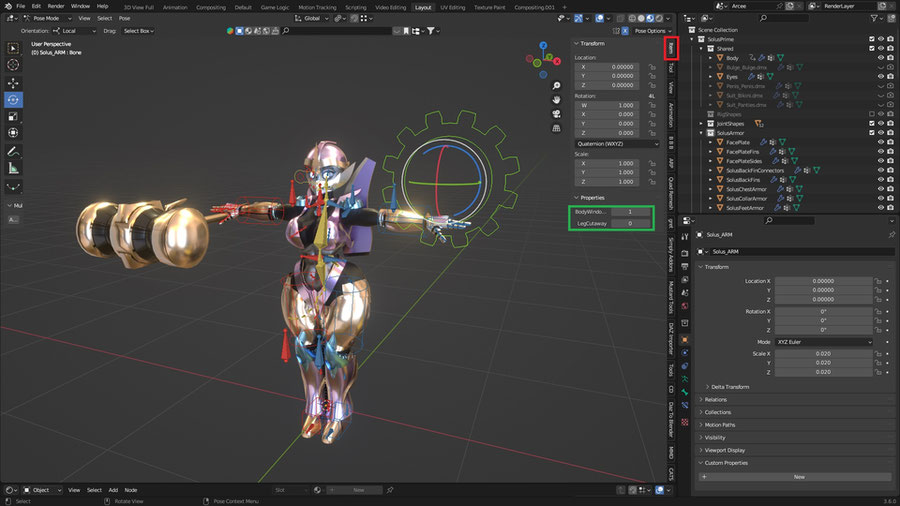Click the pan view hand icon
Screen dimensions: 900x506
[x=556, y=99]
